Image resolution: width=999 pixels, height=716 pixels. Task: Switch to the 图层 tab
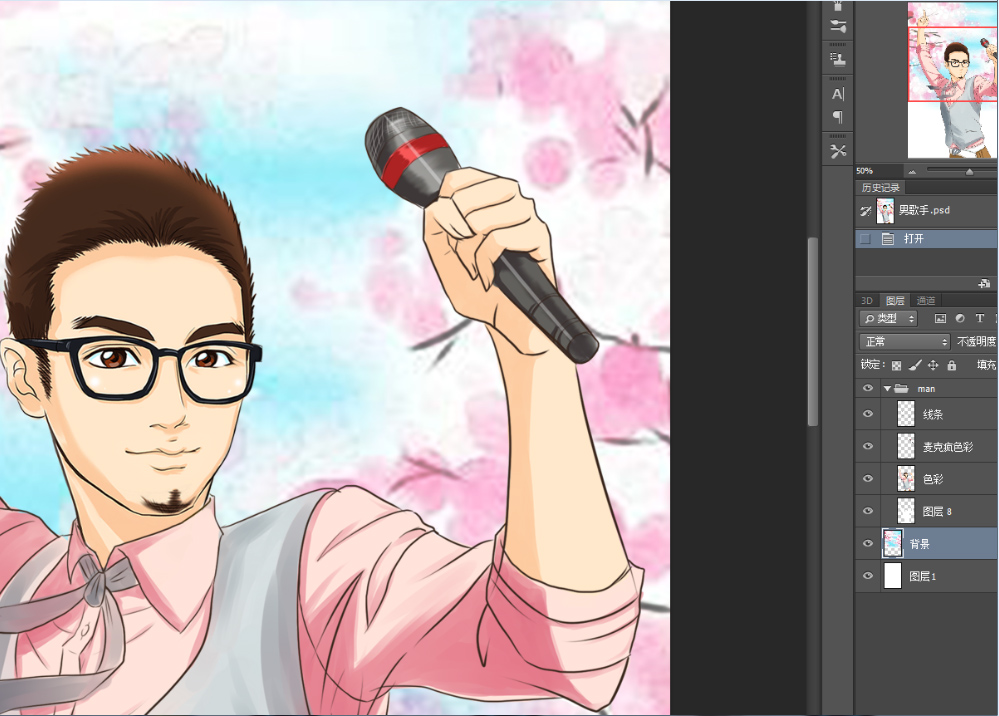point(895,301)
